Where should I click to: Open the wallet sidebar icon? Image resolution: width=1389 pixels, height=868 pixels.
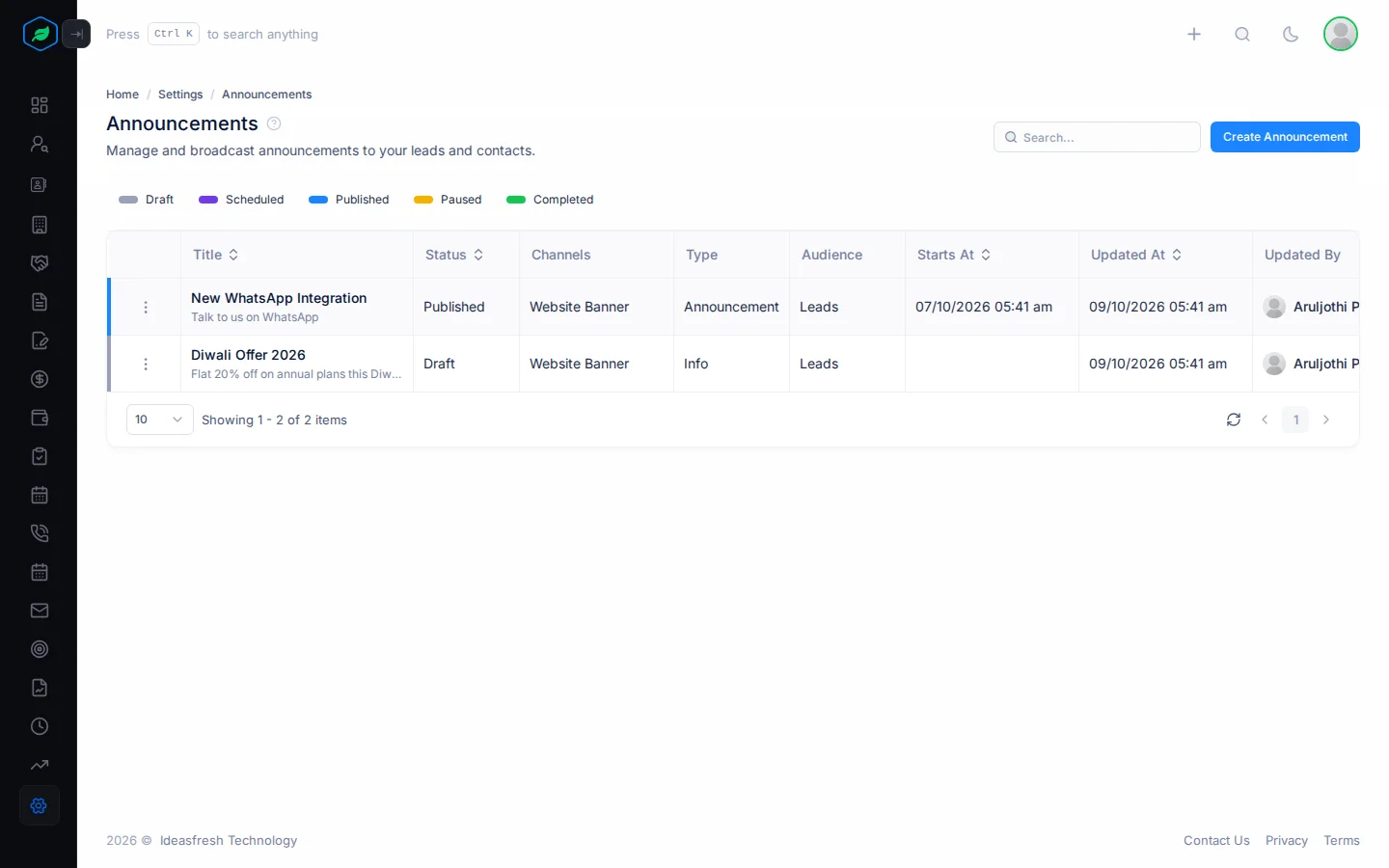40,418
